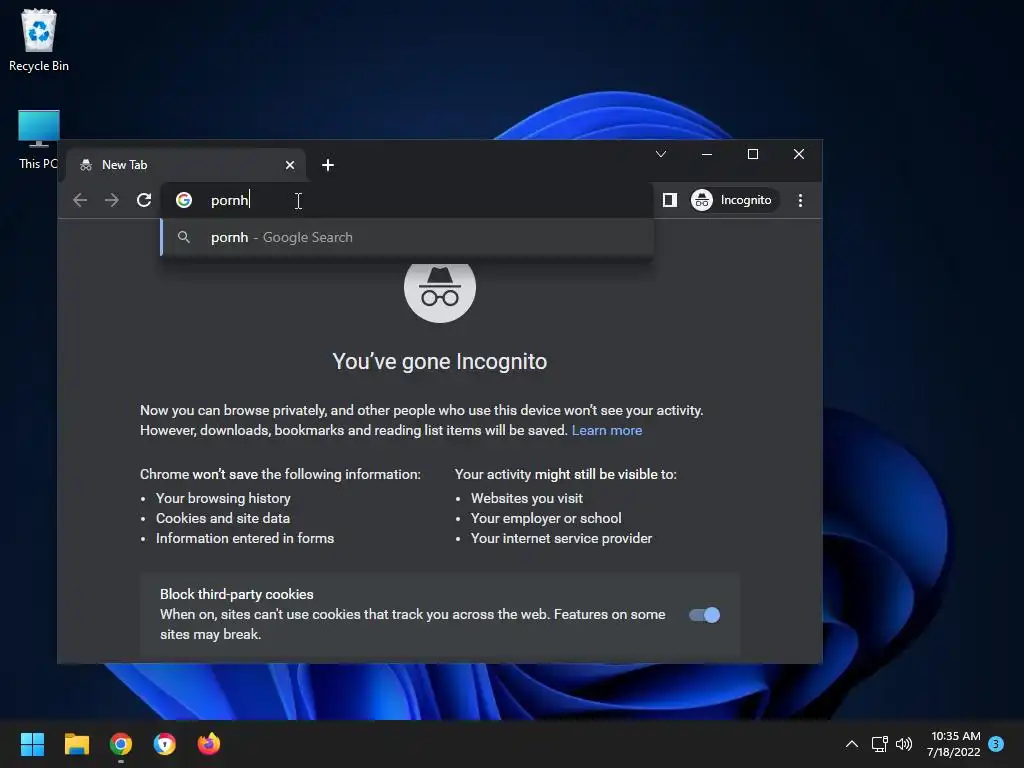Close the Chrome Incognito window
The width and height of the screenshot is (1024, 768).
[799, 154]
